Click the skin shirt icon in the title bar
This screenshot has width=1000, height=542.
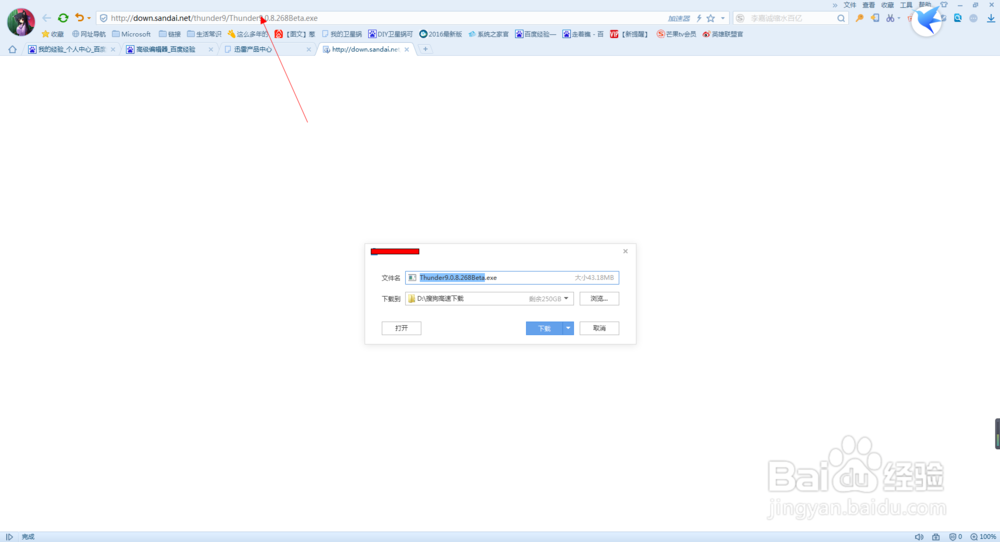(944, 4)
